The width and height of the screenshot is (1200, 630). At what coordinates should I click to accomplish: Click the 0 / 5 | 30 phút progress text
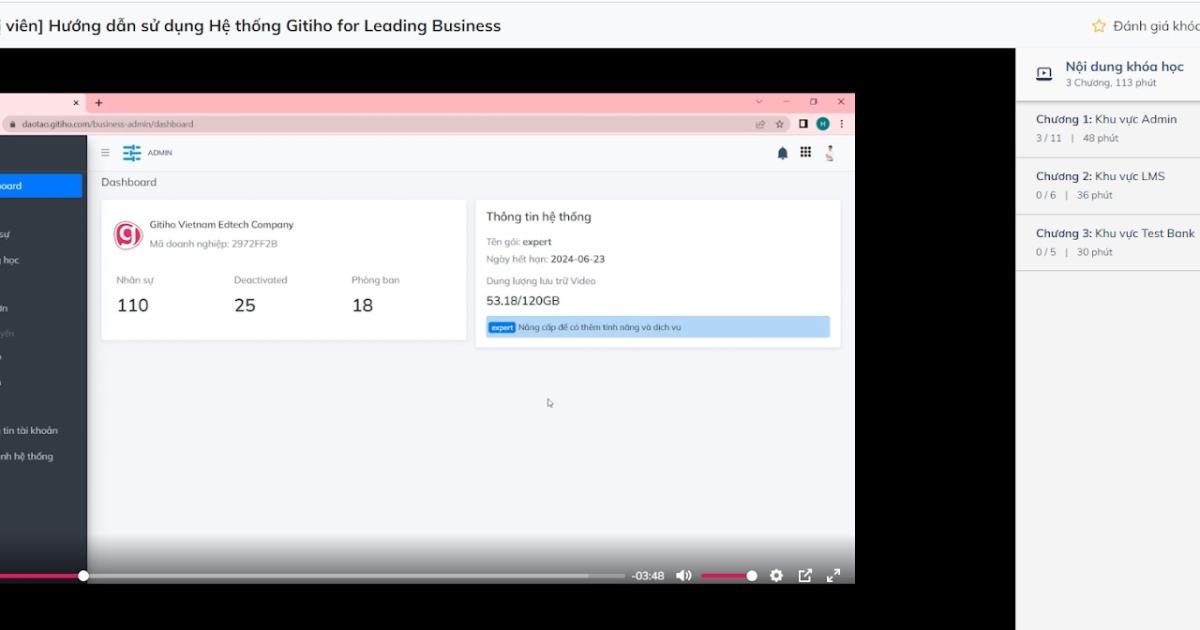1074,252
